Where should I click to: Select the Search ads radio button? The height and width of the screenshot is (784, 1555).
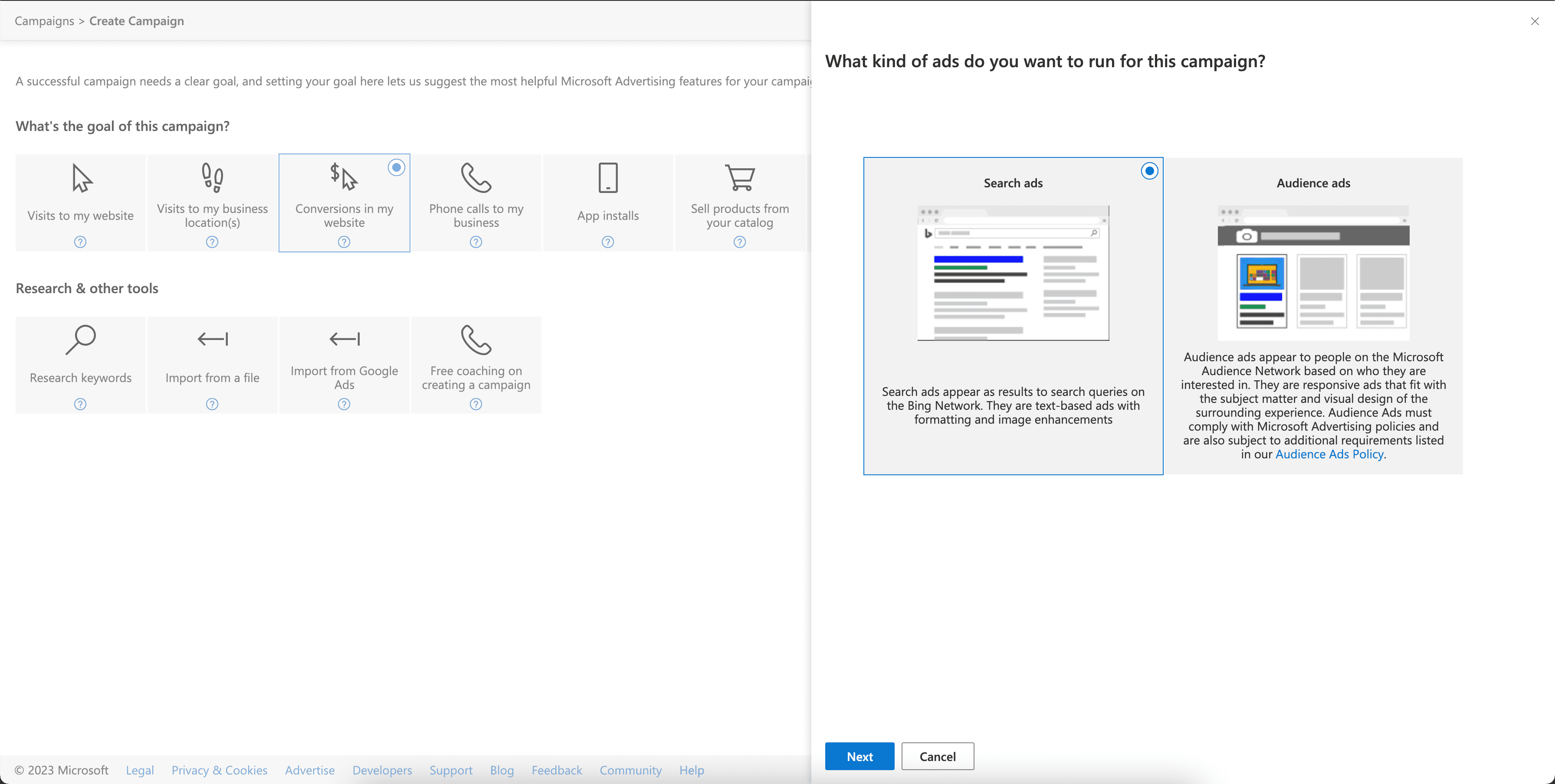(x=1149, y=171)
